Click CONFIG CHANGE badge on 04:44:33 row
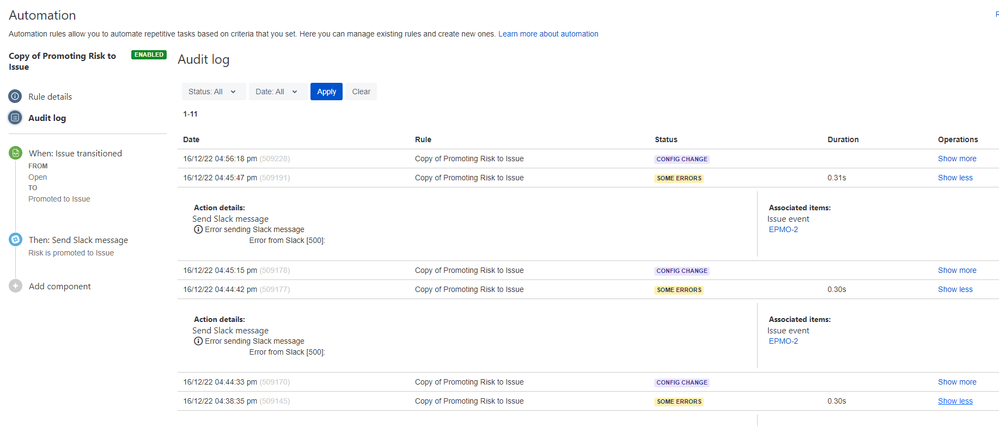This screenshot has height=426, width=999. click(x=682, y=383)
